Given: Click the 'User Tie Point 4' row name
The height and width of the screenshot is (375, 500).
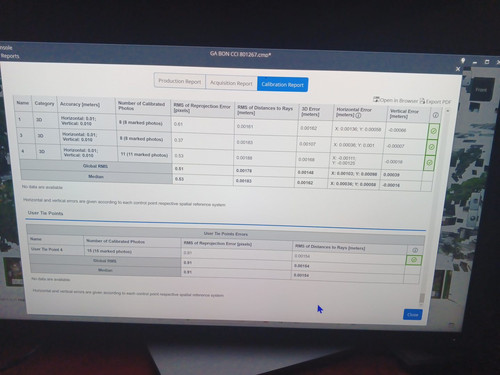Looking at the screenshot, I should pyautogui.click(x=47, y=249).
